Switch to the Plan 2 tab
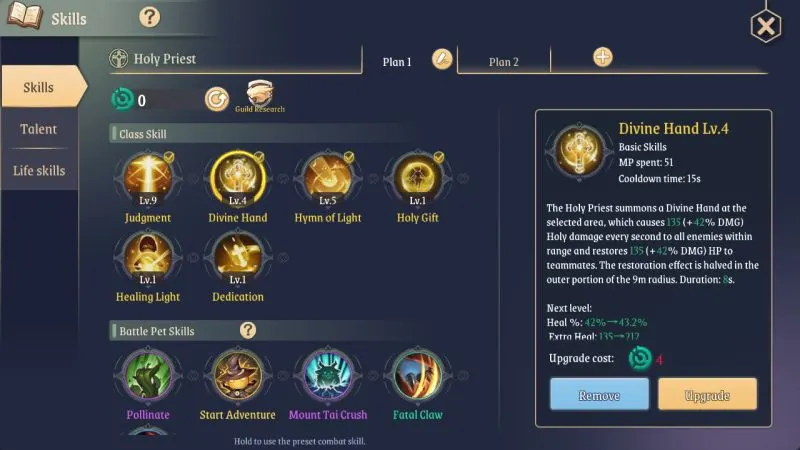800x450 pixels. [504, 62]
